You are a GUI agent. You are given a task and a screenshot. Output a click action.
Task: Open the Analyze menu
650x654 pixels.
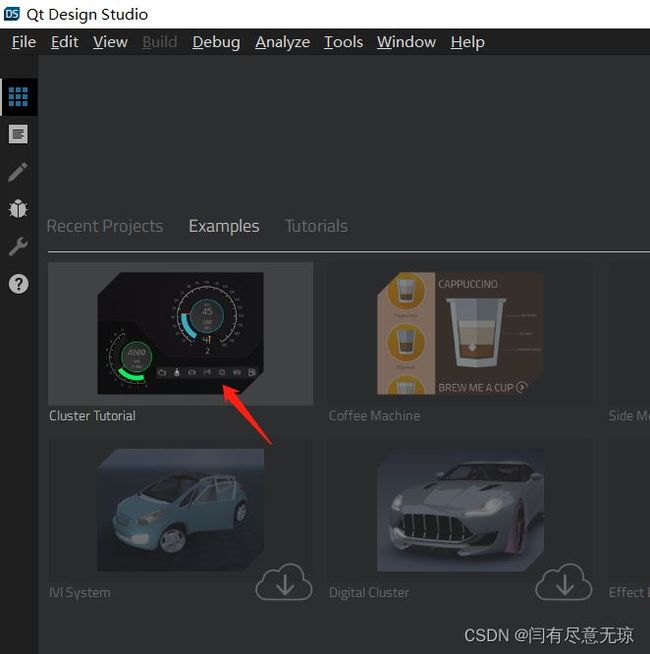[282, 42]
